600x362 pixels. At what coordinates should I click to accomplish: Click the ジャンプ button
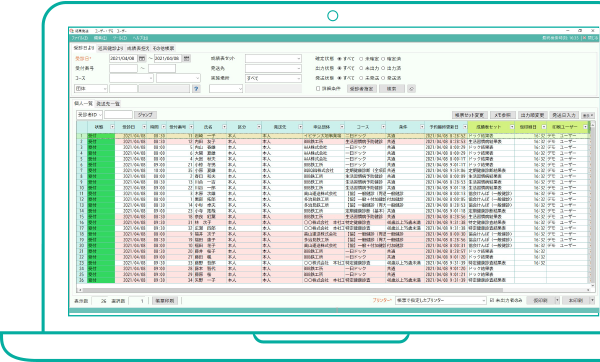pos(145,115)
